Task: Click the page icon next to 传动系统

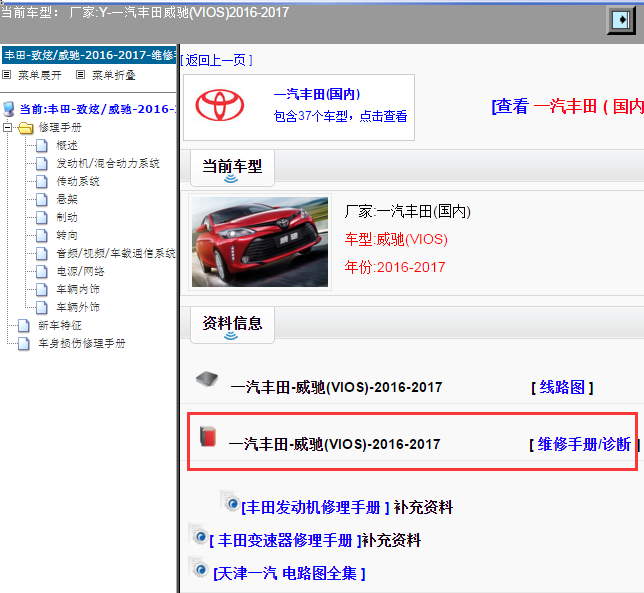Action: tap(41, 182)
